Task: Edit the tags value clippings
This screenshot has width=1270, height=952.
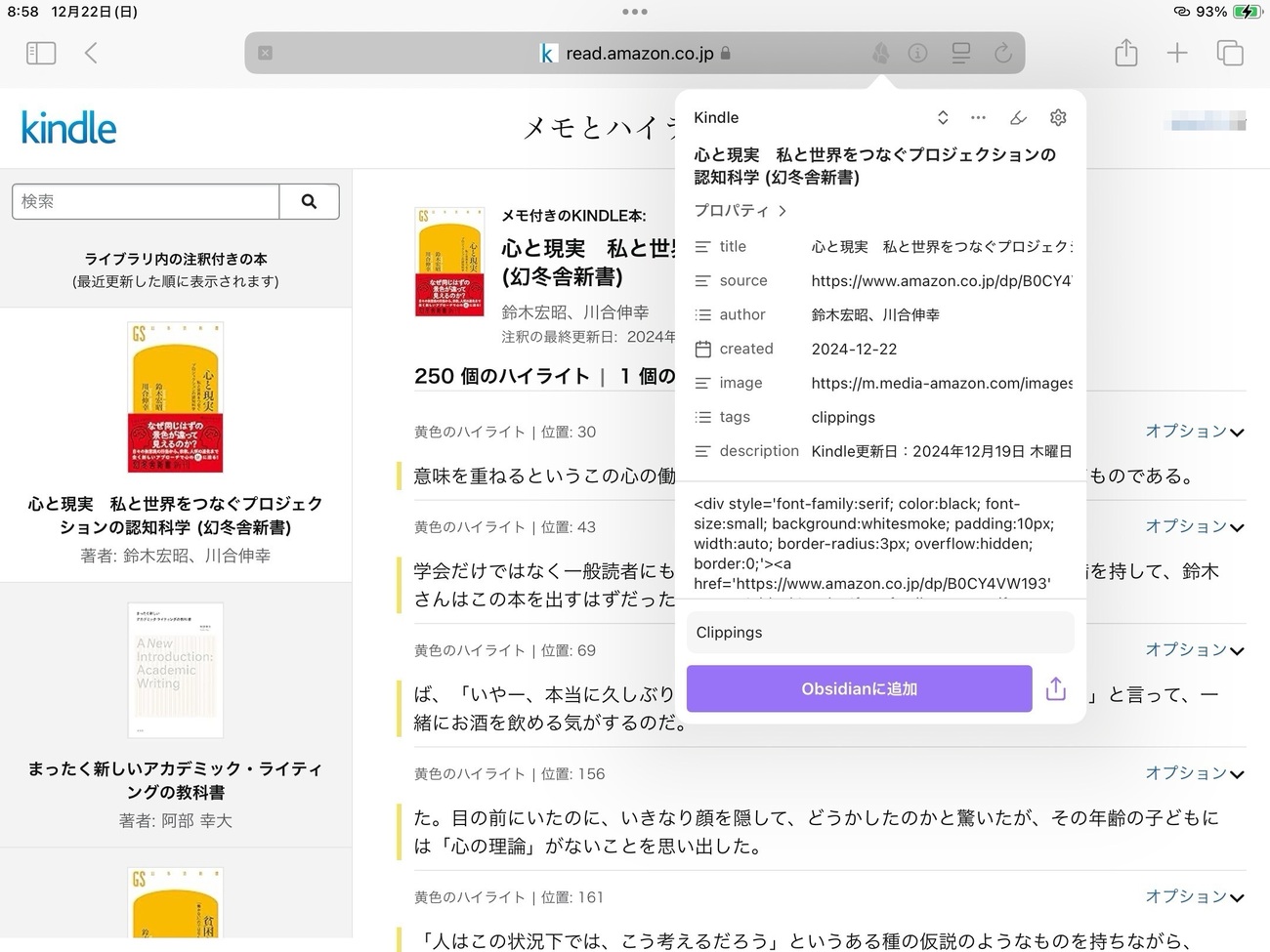Action: point(843,417)
